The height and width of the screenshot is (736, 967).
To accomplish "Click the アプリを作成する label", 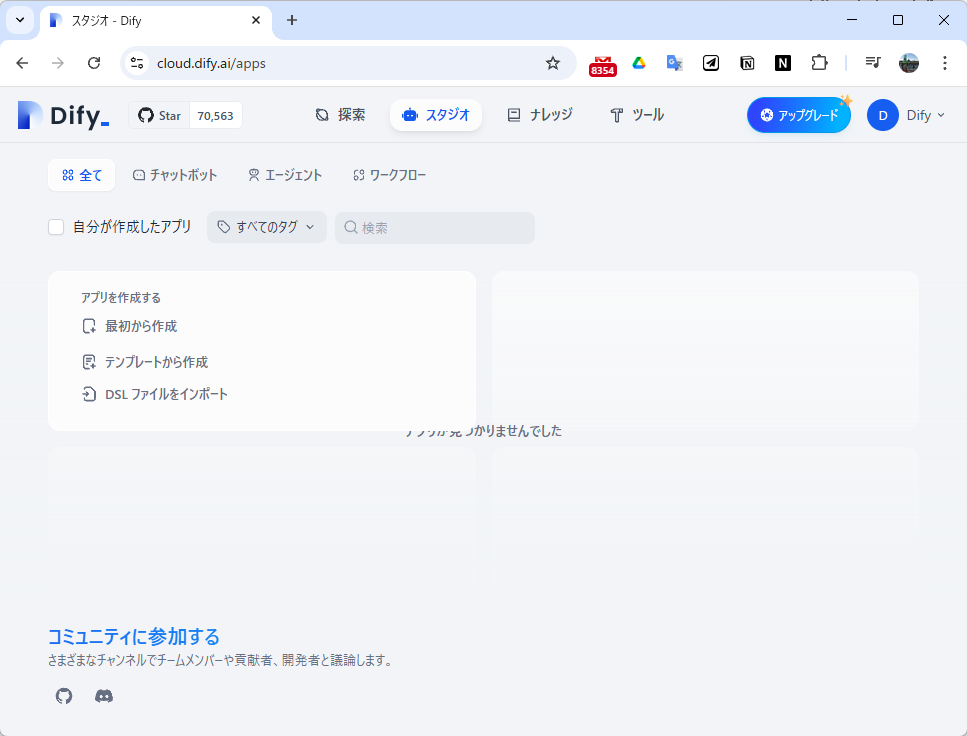I will pos(121,297).
